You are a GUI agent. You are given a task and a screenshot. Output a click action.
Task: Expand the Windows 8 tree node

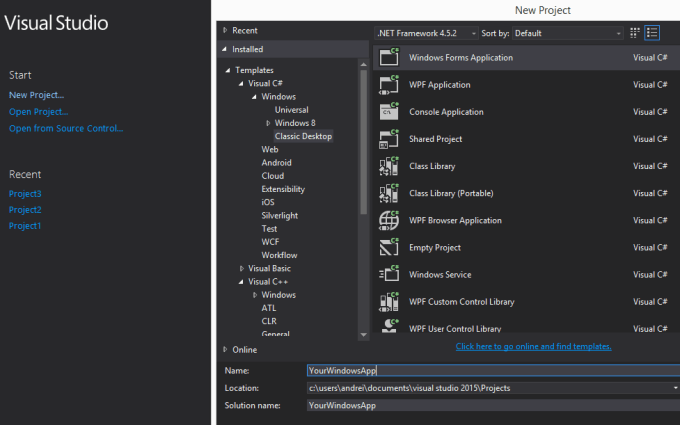coord(268,123)
